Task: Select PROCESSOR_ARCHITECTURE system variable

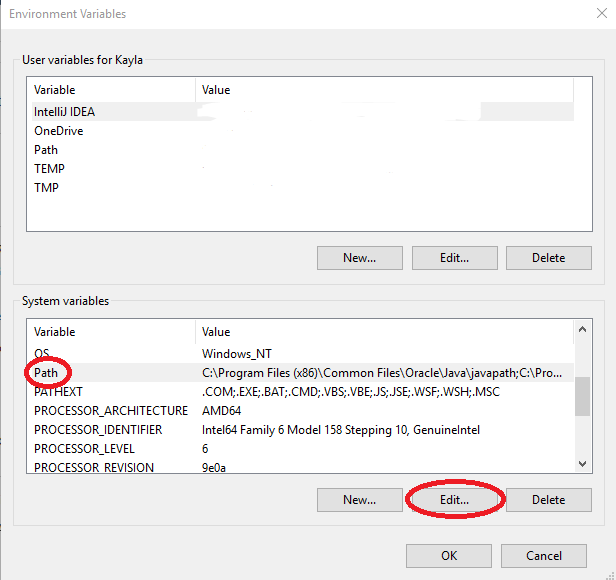Action: pyautogui.click(x=110, y=411)
